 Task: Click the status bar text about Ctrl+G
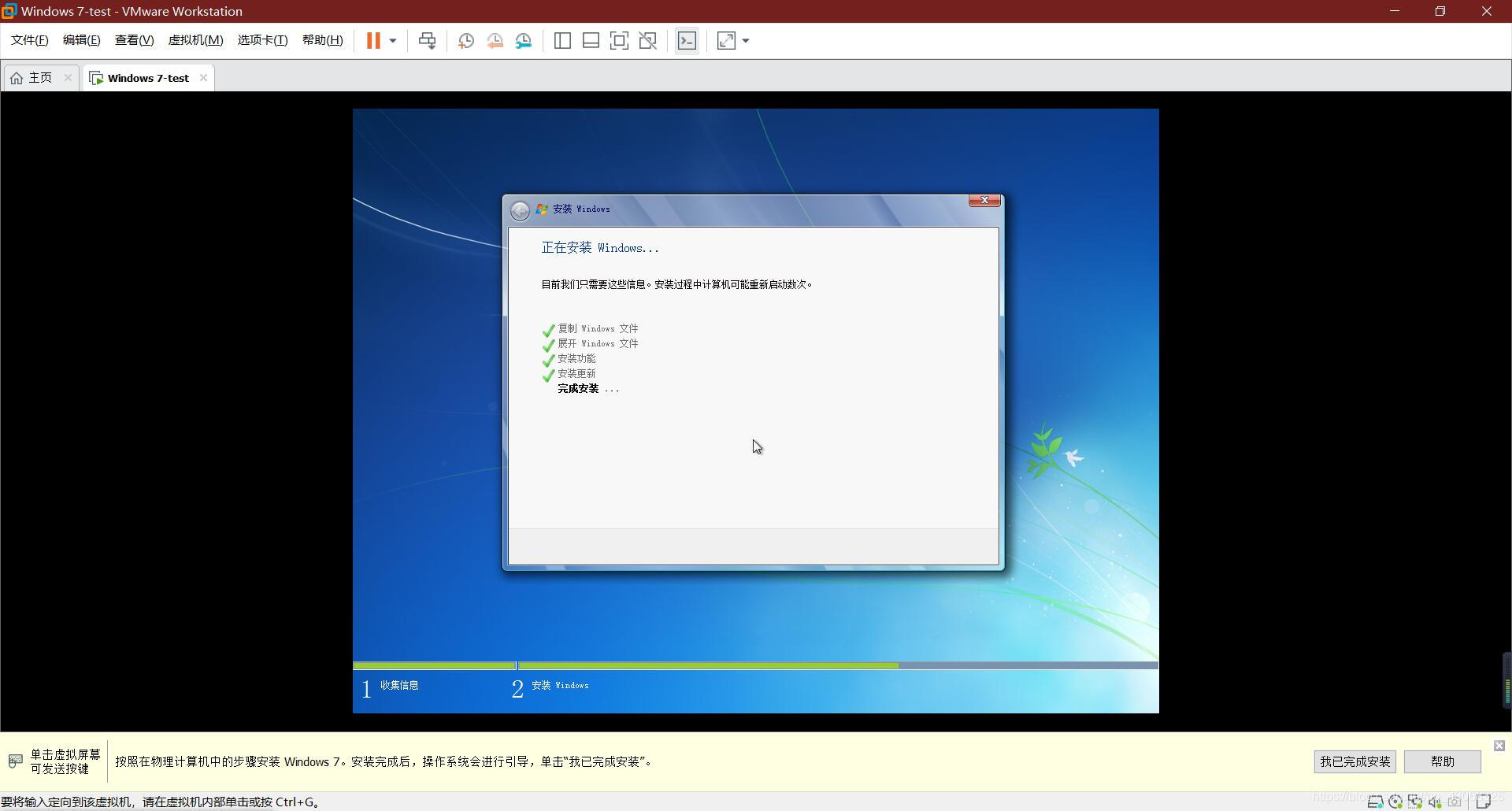(x=161, y=802)
